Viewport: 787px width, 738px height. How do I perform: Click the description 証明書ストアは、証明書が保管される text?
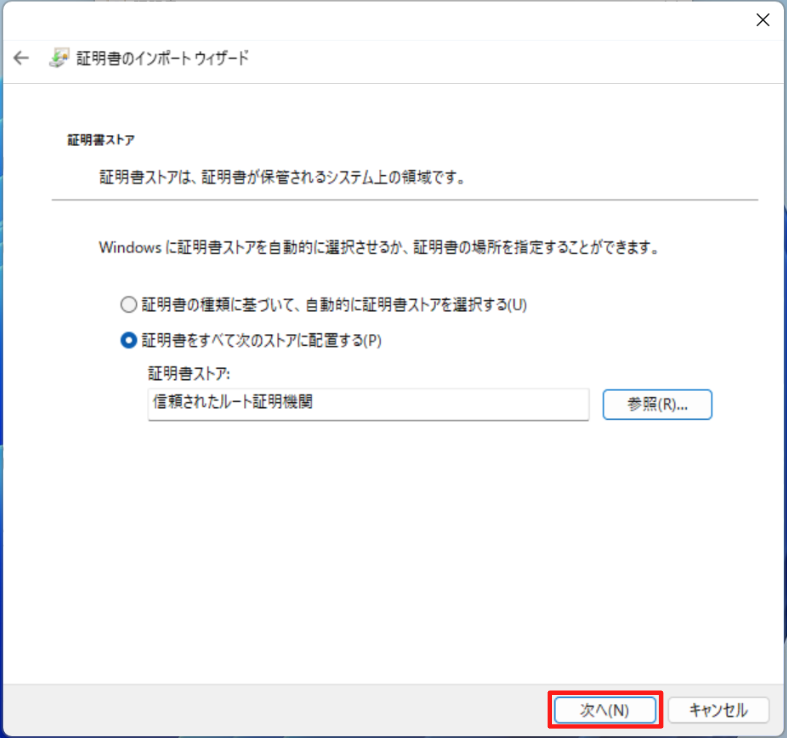[x=282, y=177]
